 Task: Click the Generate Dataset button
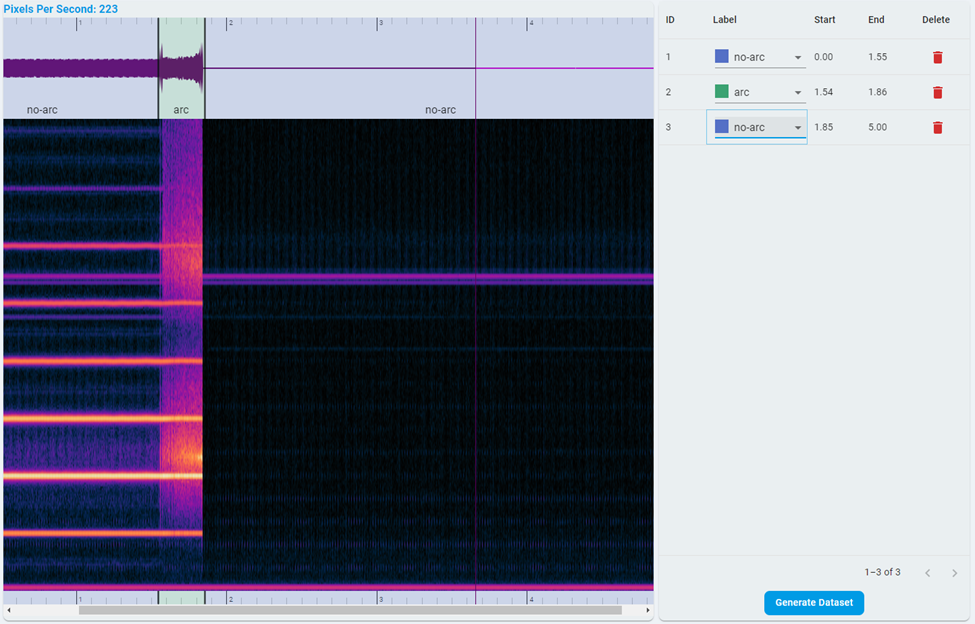813,603
